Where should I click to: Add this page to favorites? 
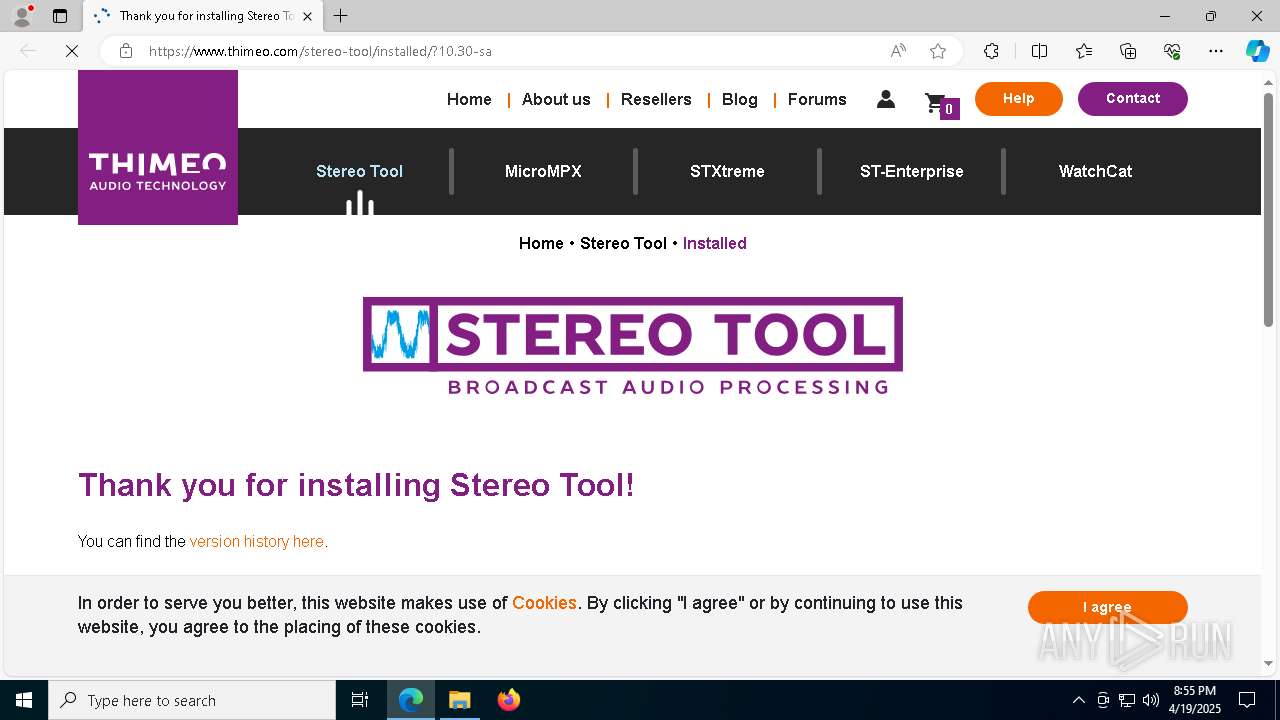coord(938,51)
